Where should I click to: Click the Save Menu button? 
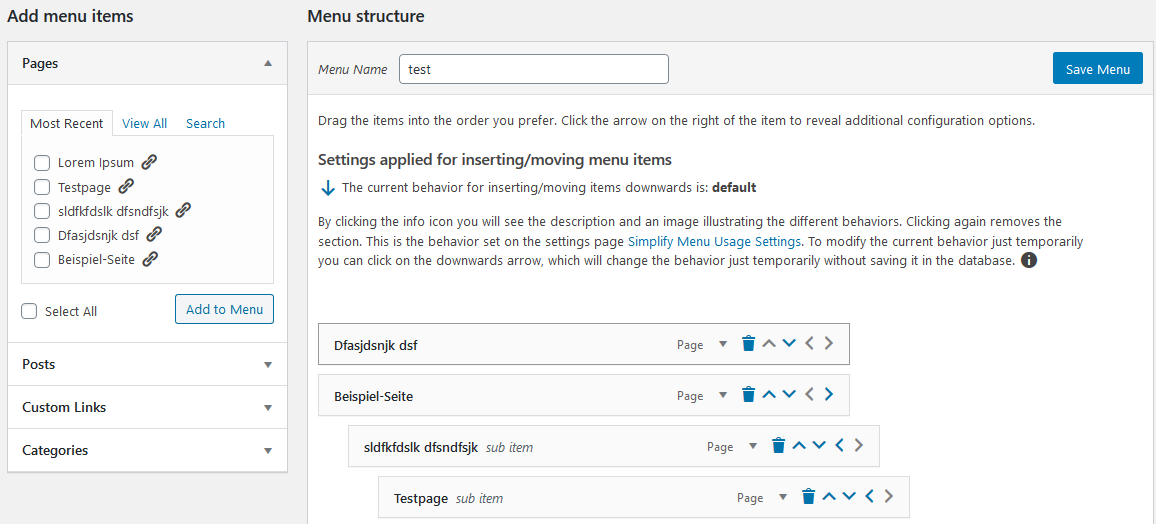coord(1097,69)
